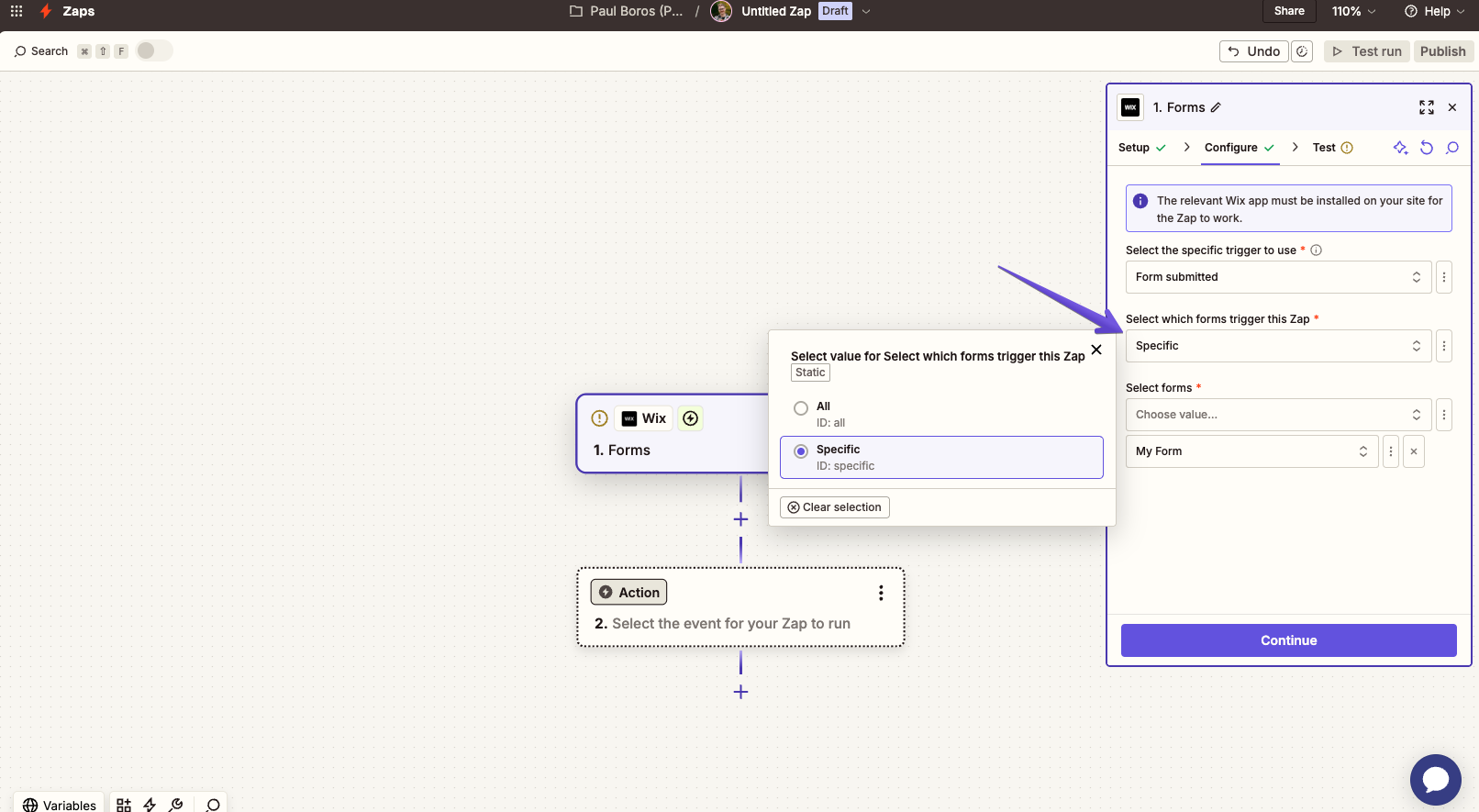
Task: Click the trigger bolt icon on Wix step
Action: (691, 418)
